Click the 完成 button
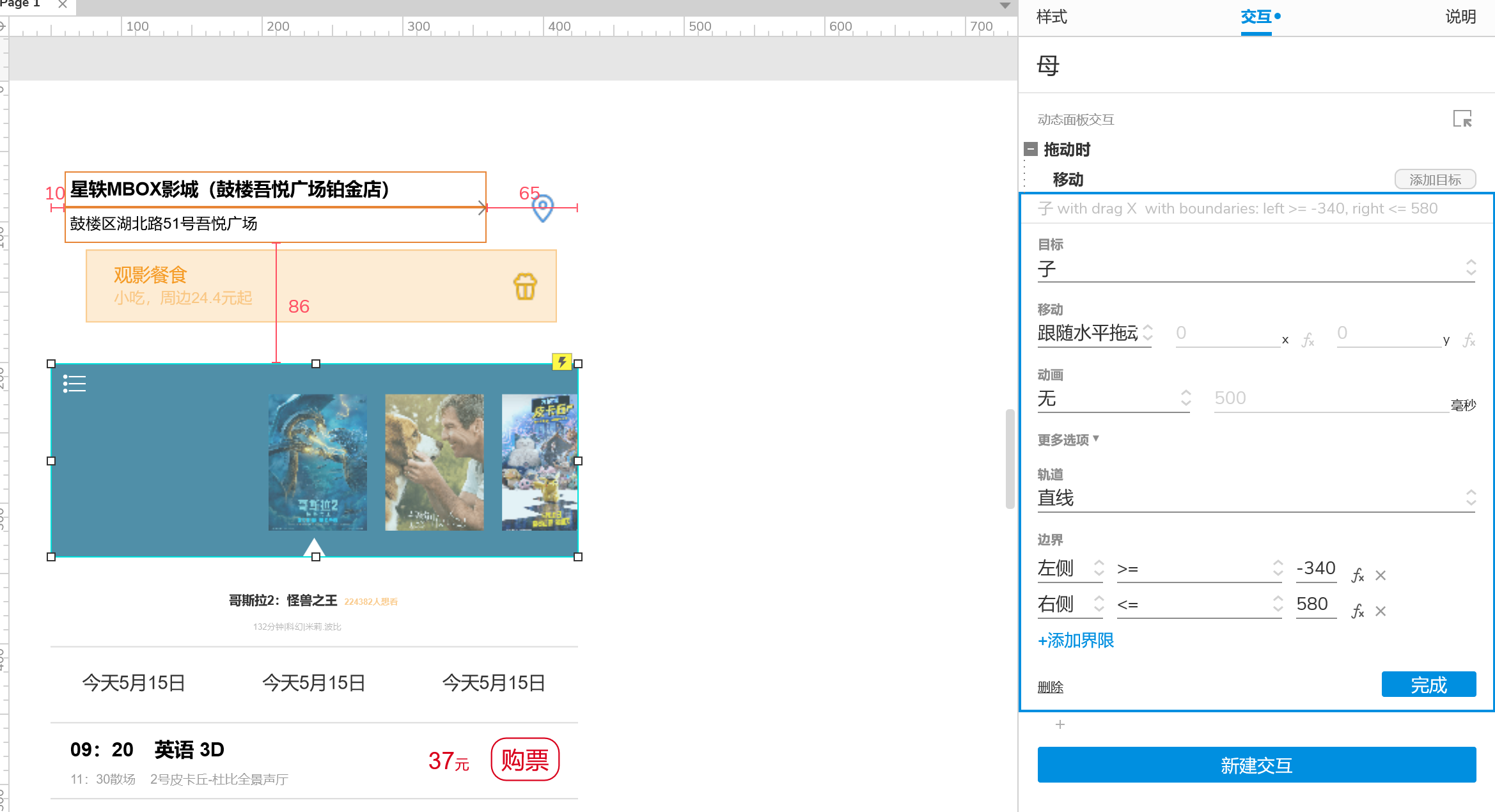The height and width of the screenshot is (812, 1495). pos(1428,685)
